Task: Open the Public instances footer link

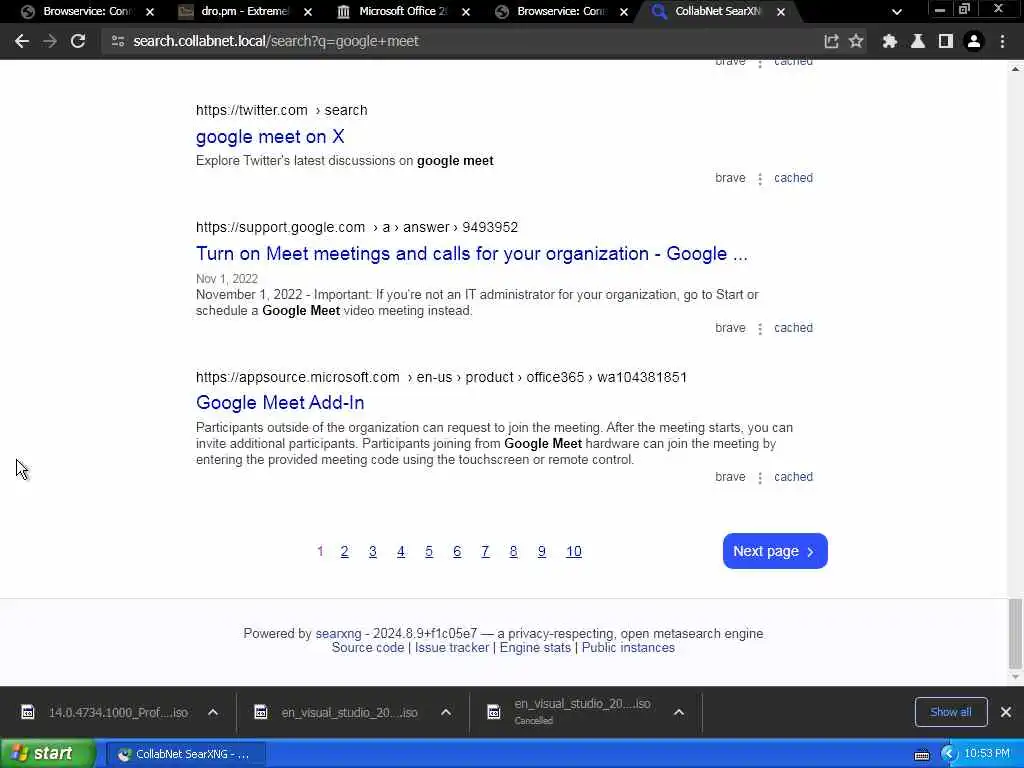Action: tap(628, 648)
